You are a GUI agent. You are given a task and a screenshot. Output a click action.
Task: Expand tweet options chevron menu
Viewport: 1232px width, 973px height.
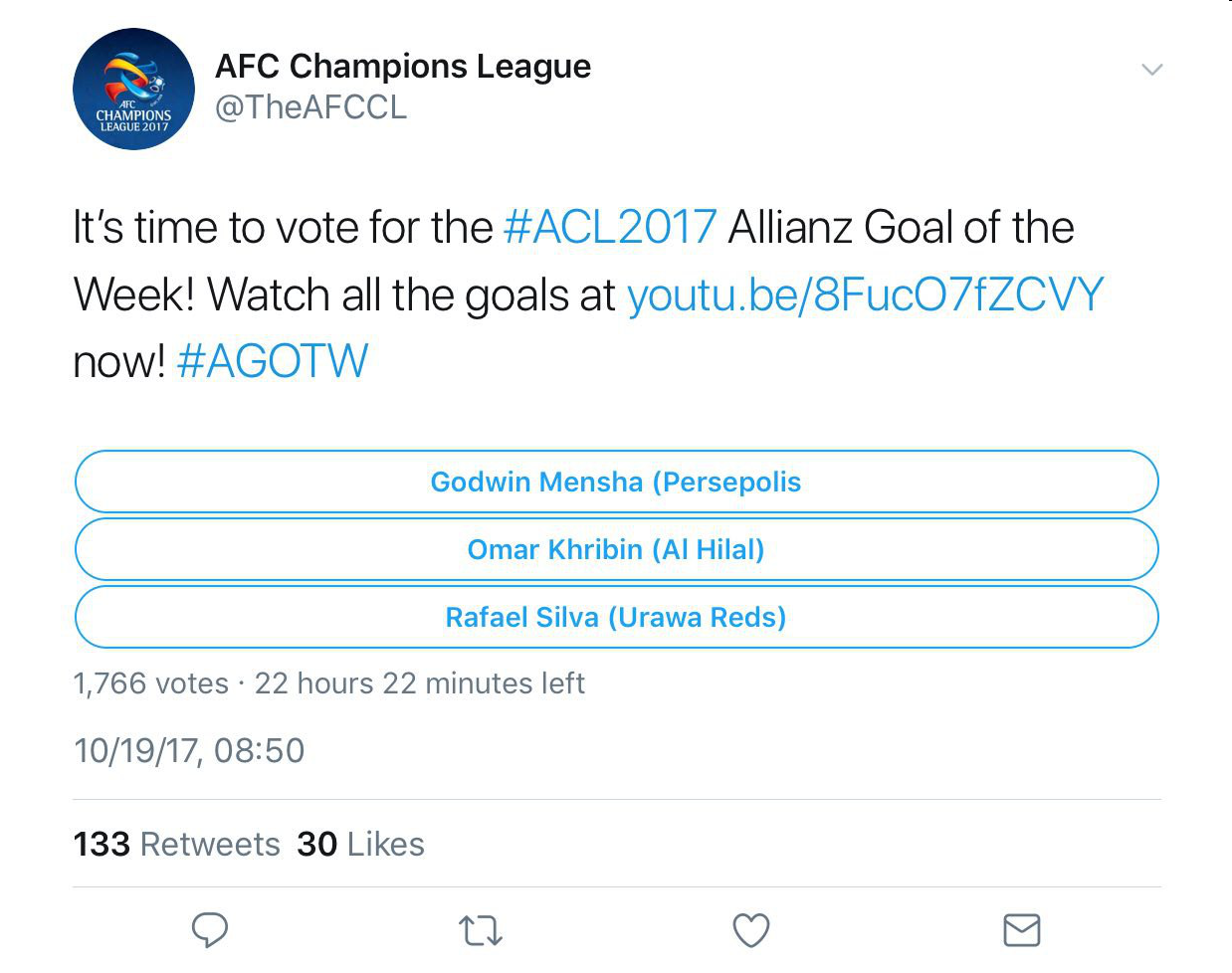pyautogui.click(x=1152, y=70)
